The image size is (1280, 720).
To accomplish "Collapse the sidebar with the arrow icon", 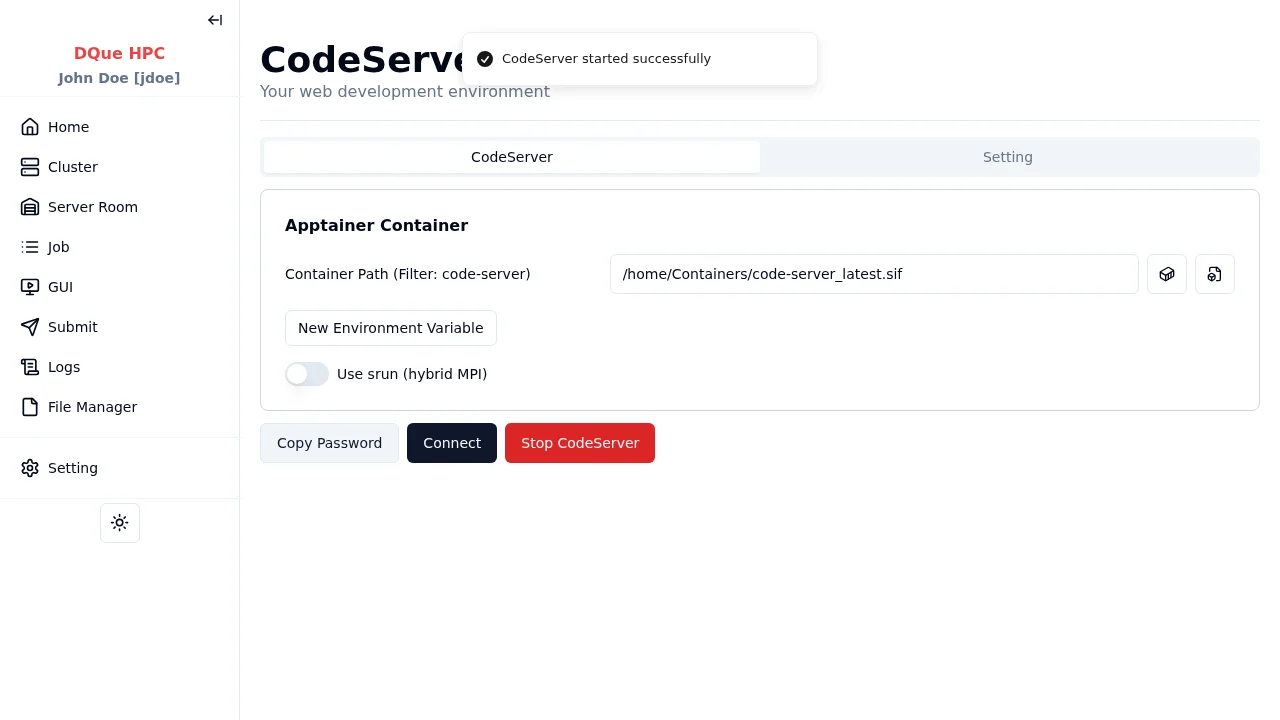I will click(215, 20).
